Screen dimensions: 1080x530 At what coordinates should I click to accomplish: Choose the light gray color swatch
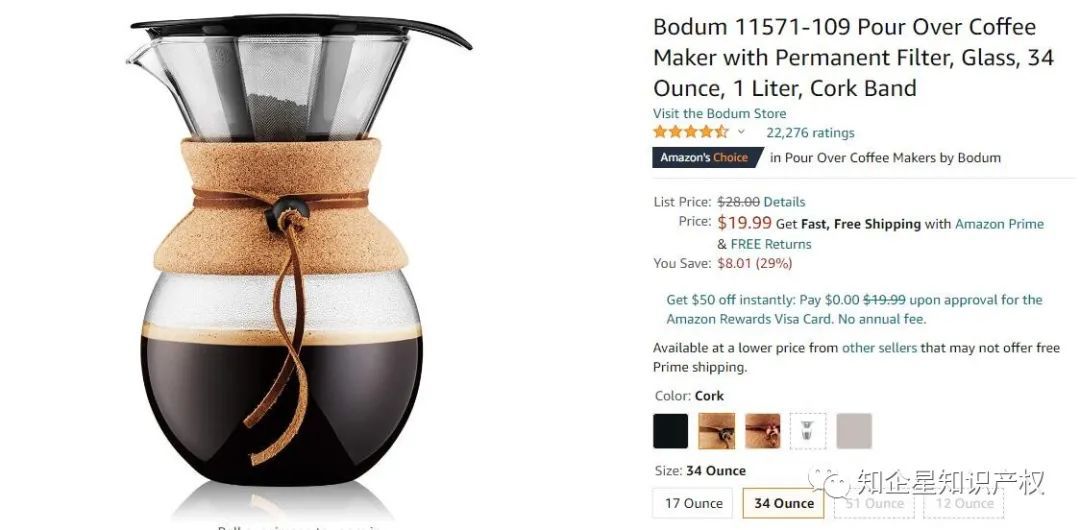pos(854,431)
